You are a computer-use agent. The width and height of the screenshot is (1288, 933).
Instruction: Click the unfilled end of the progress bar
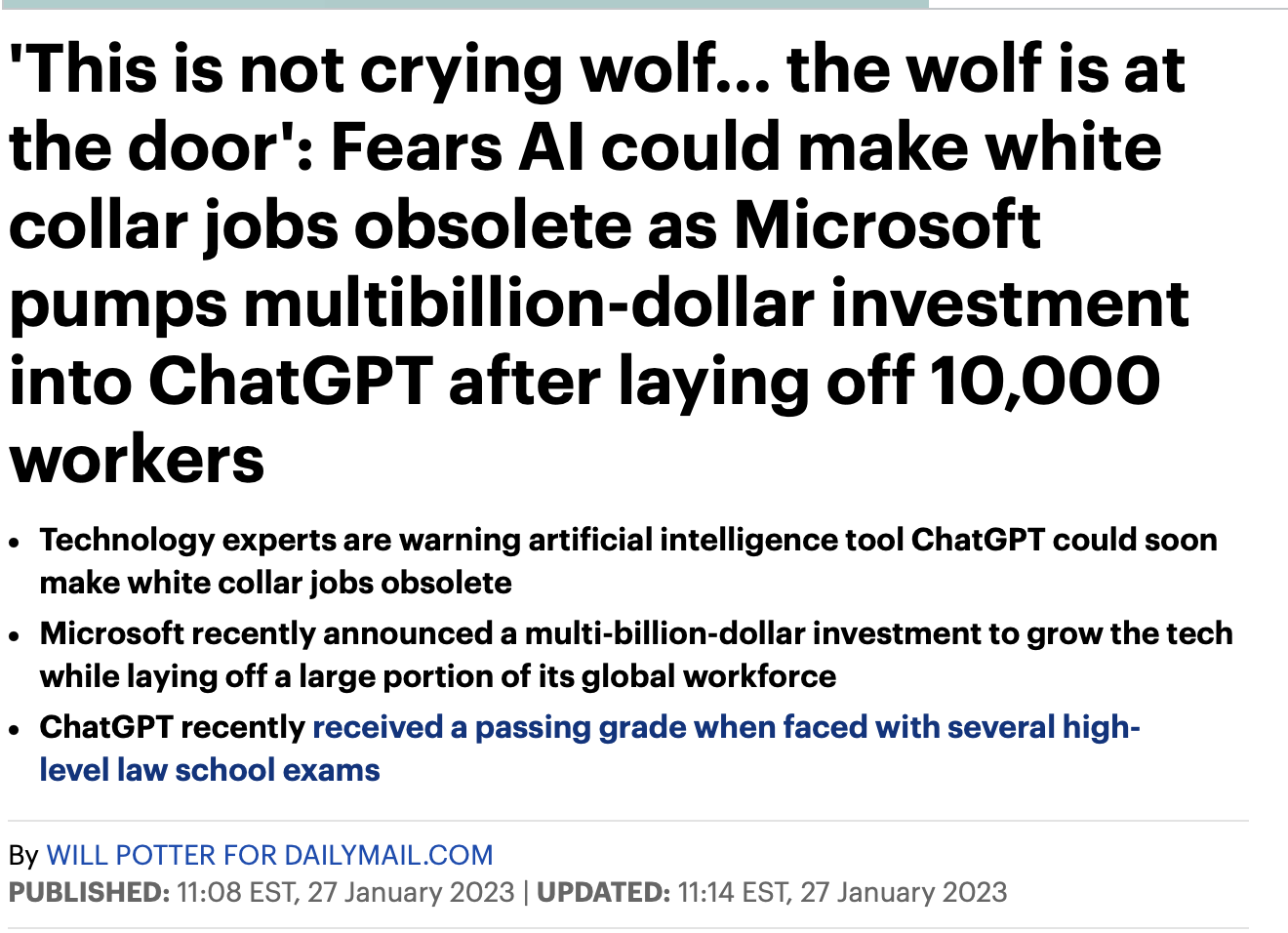coord(1107,7)
